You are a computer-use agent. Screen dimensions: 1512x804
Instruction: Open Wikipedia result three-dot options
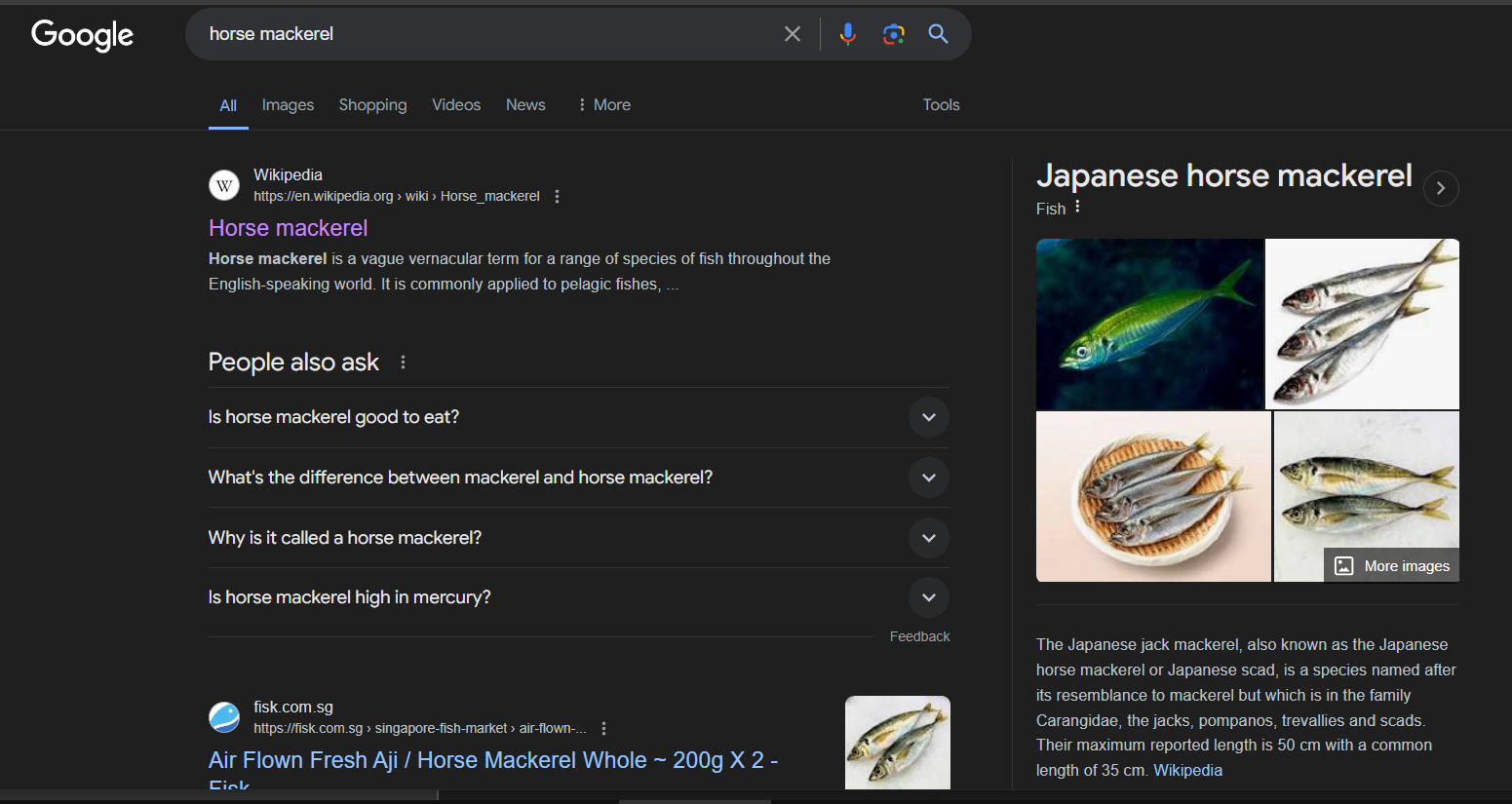[x=557, y=196]
